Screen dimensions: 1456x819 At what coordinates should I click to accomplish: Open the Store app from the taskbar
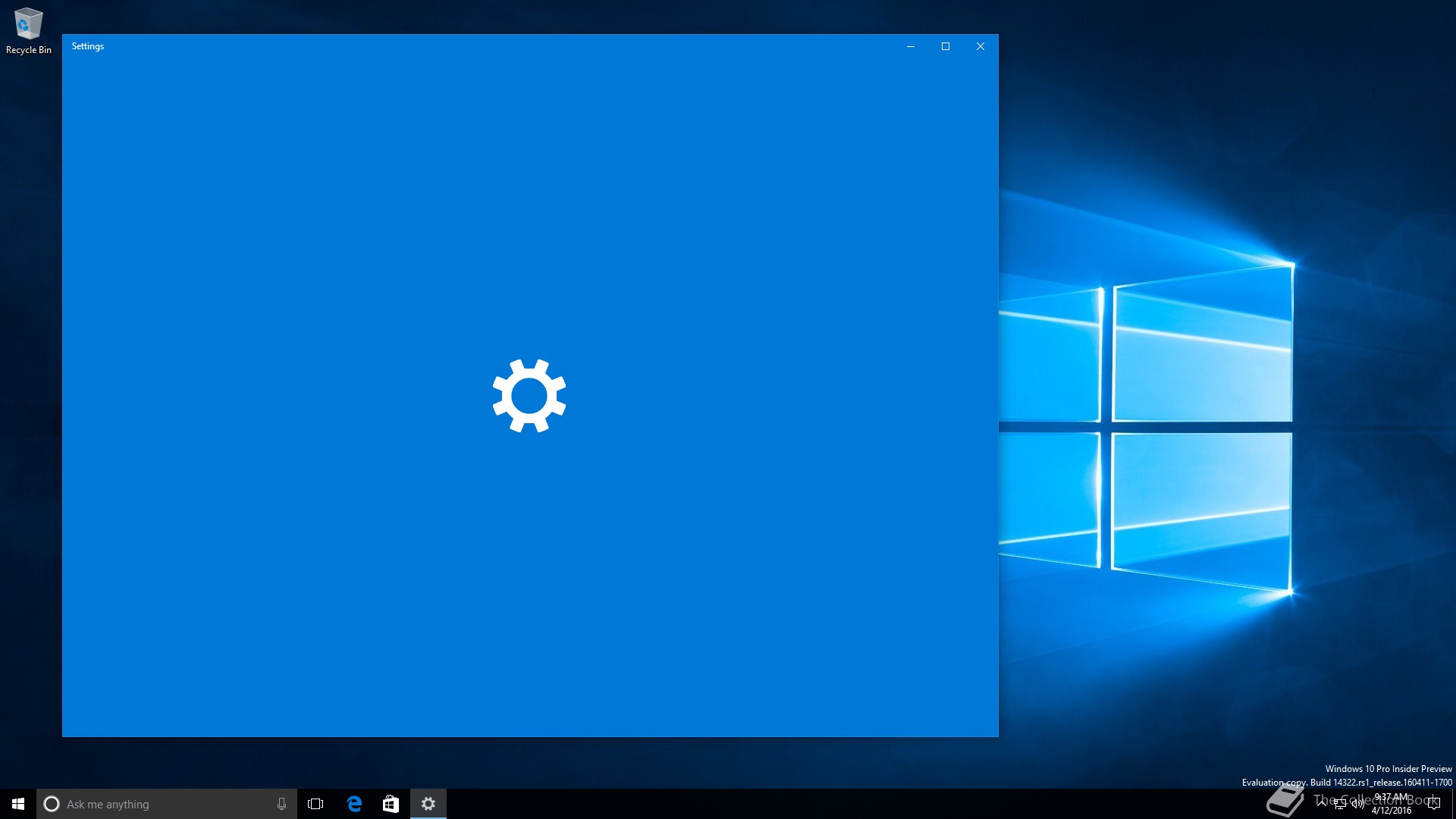391,804
